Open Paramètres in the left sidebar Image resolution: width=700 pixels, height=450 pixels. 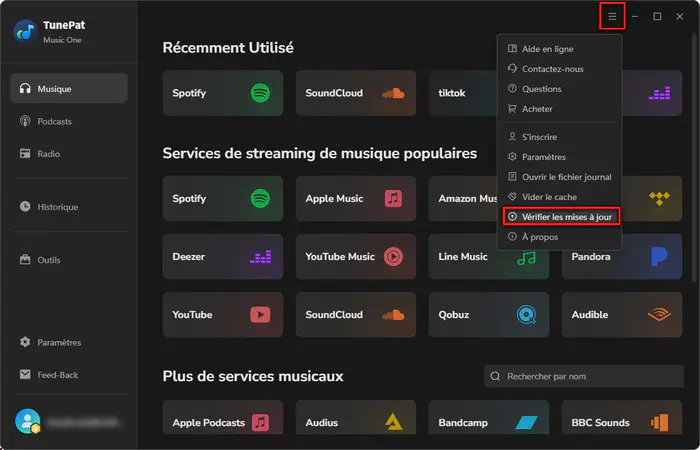pos(69,342)
